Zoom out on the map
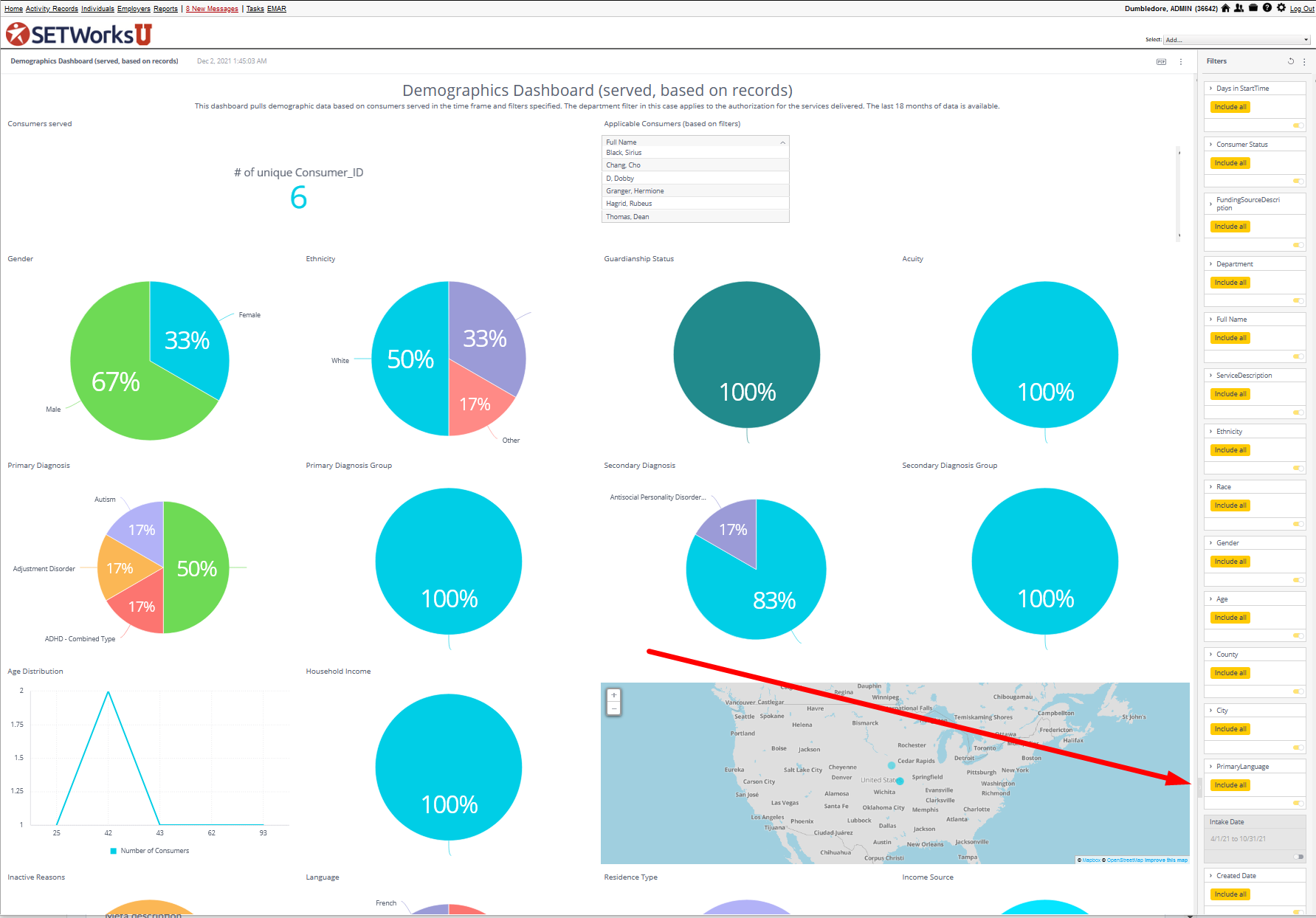 click(x=613, y=708)
